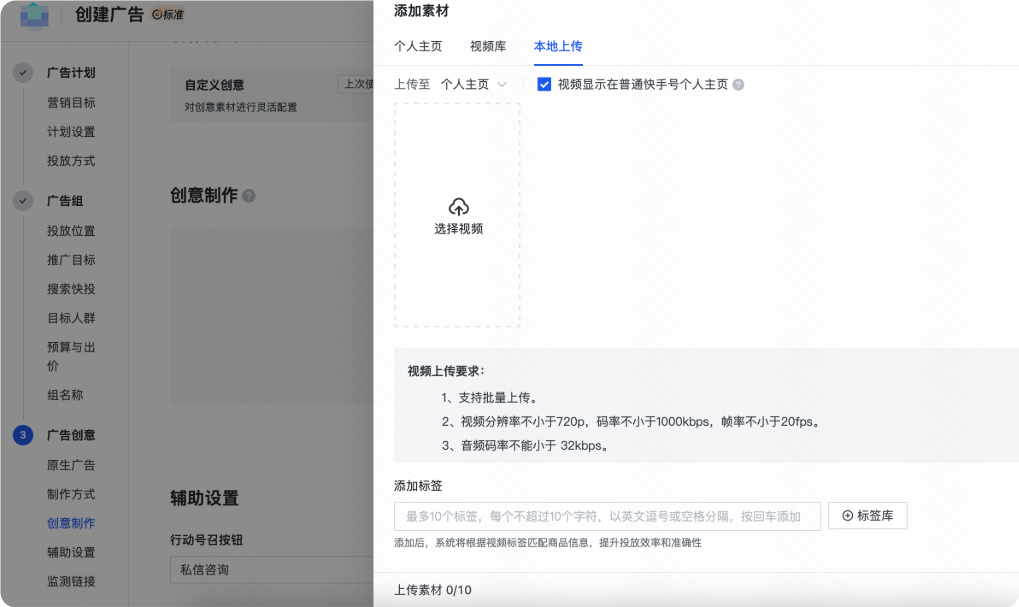Go to 广告创意 section in sidebar
Viewport: 1019px width, 607px height.
click(71, 435)
